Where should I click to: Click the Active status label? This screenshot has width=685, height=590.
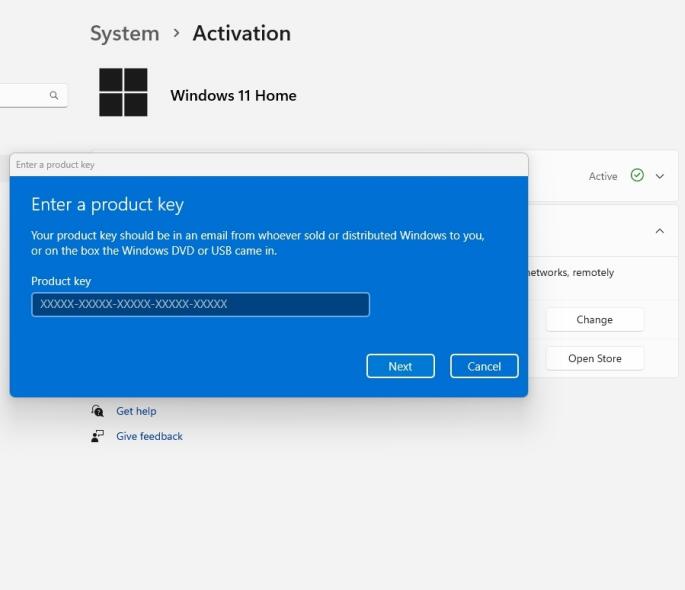tap(603, 176)
